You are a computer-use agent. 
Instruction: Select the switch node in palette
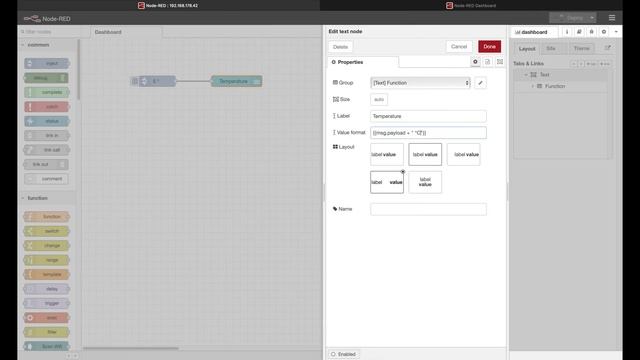coord(47,231)
